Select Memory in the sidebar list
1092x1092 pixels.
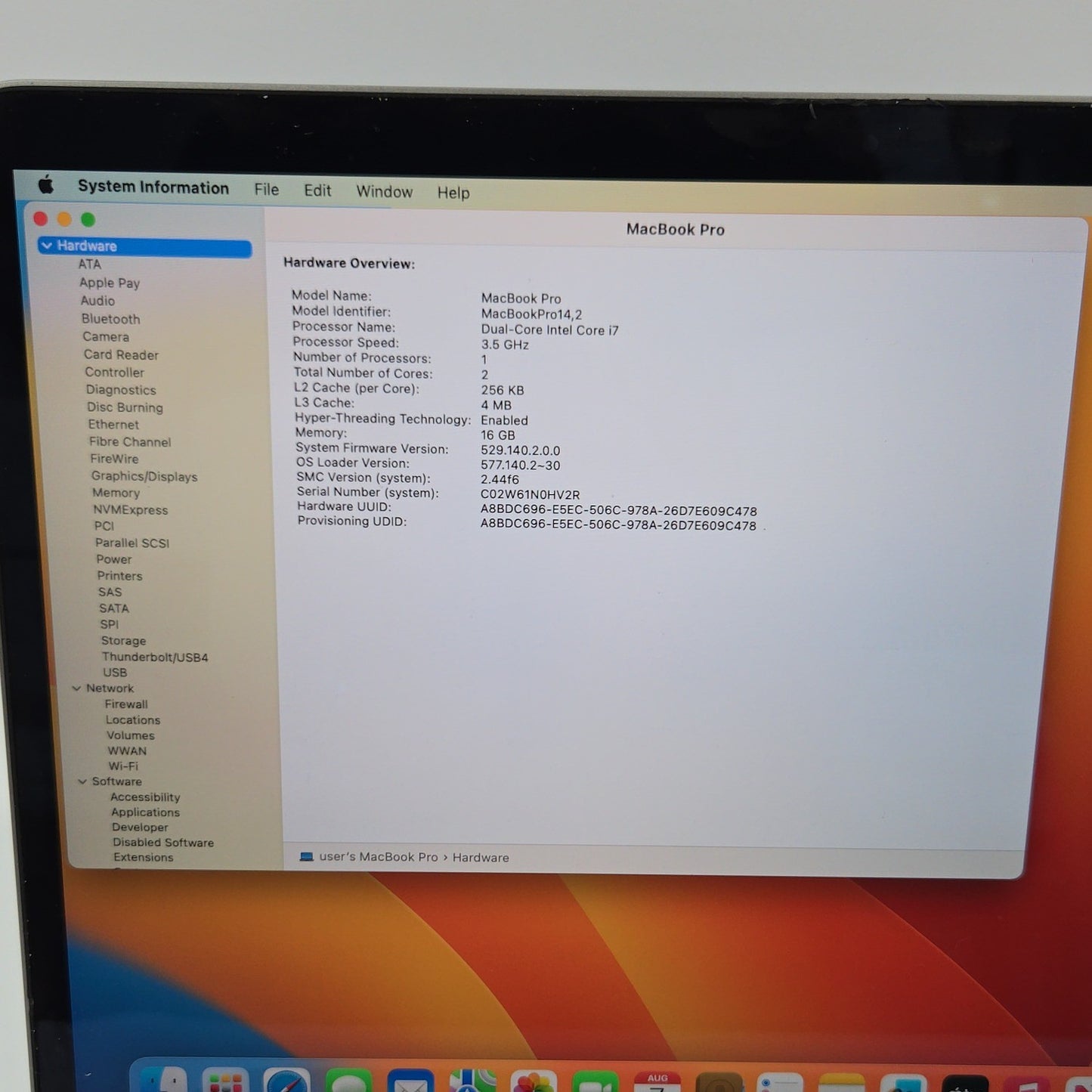pyautogui.click(x=116, y=493)
